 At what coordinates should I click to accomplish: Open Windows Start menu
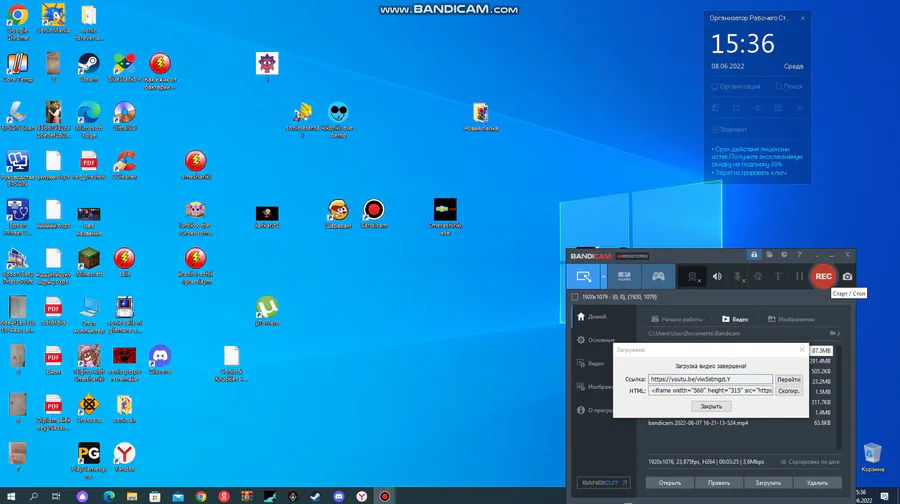pos(10,496)
